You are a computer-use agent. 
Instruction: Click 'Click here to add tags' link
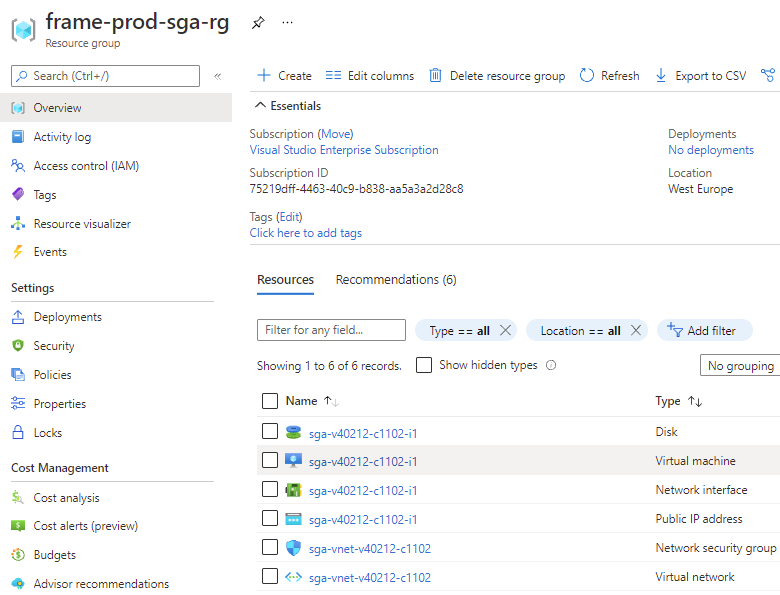[306, 233]
